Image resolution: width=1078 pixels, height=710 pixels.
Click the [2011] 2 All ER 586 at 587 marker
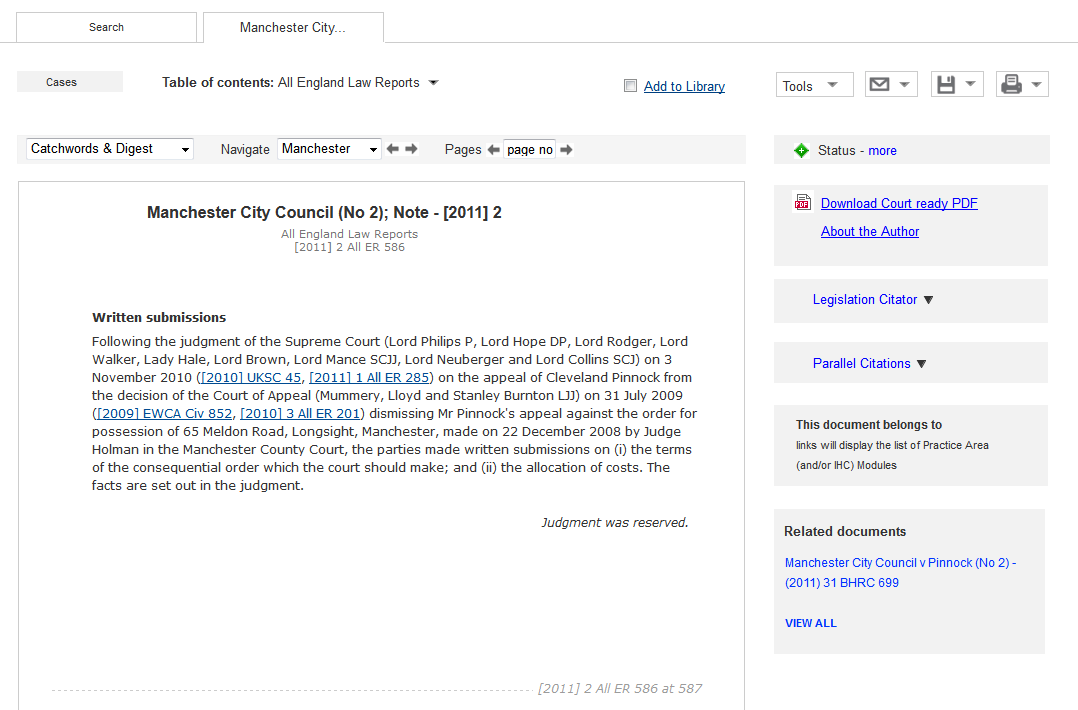point(620,689)
